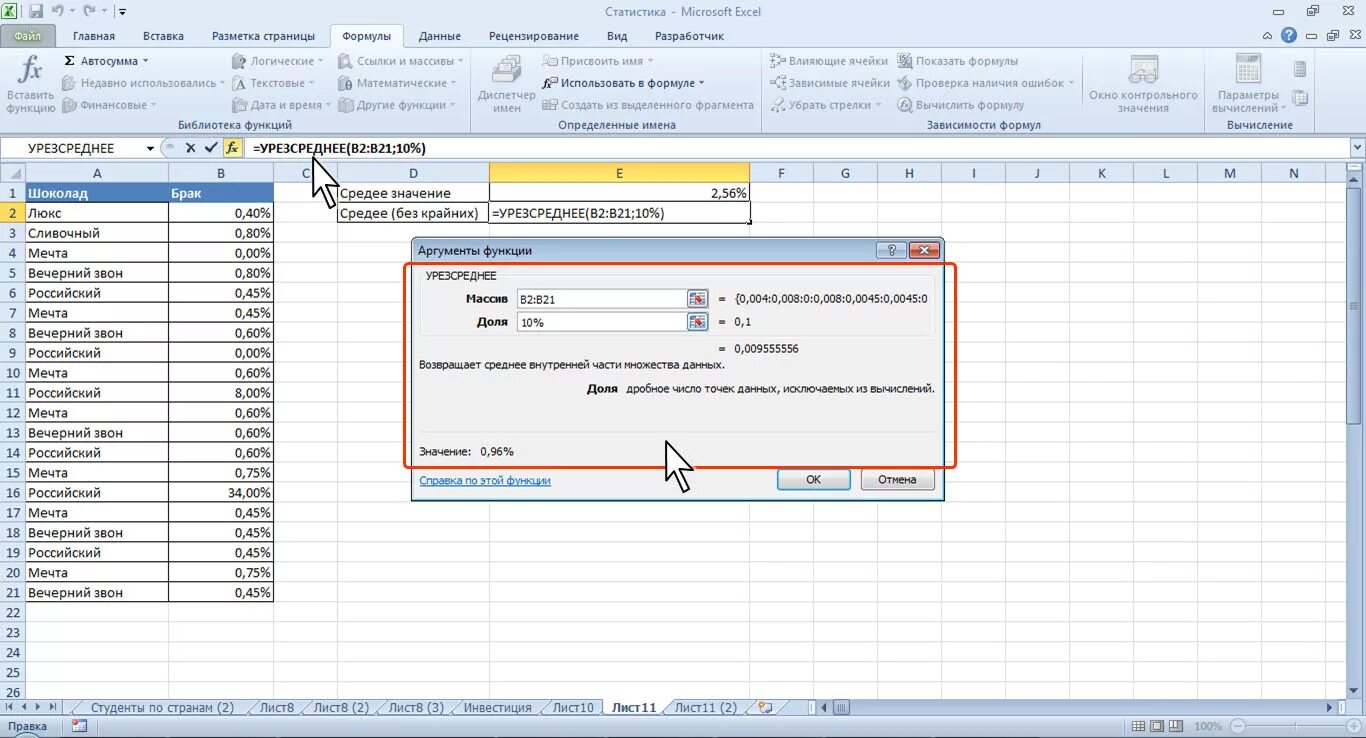1366x738 pixels.
Task: Expand Ссылки и массивы dropdown
Action: coord(401,61)
